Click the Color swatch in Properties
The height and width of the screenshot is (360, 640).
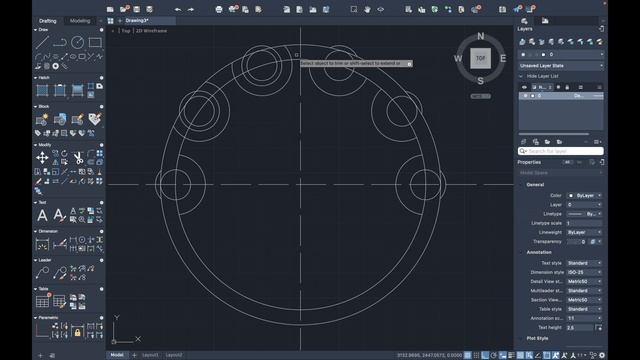[571, 196]
